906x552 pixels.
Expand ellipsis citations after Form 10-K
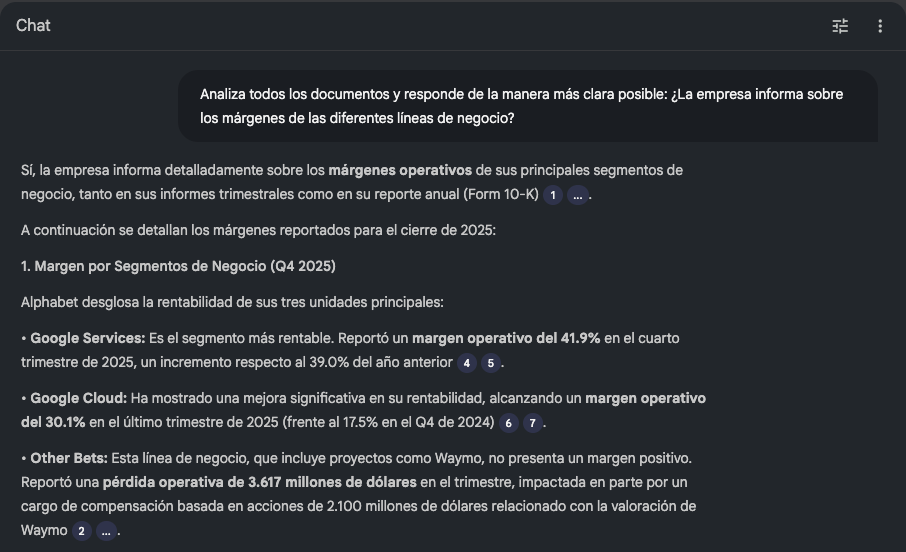(577, 195)
